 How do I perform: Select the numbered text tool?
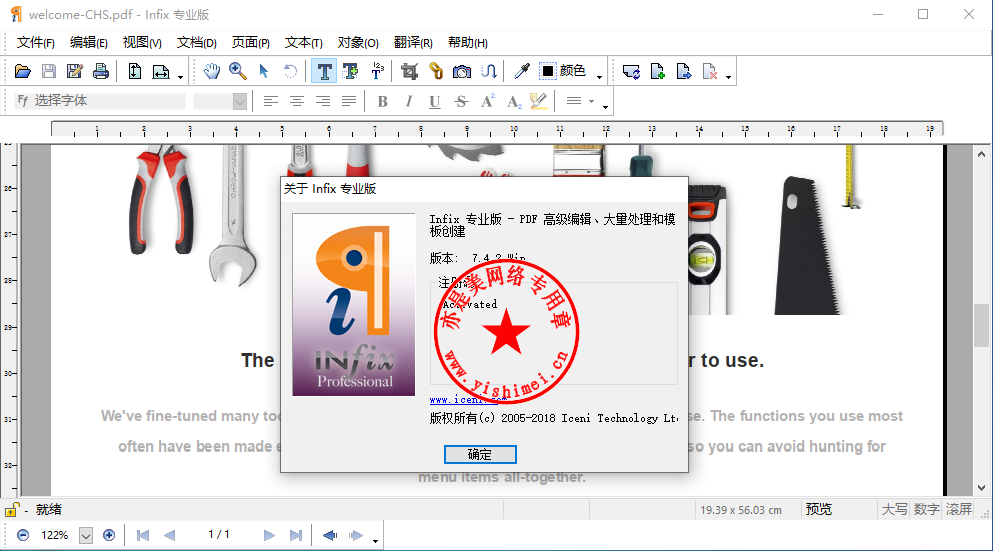[377, 71]
